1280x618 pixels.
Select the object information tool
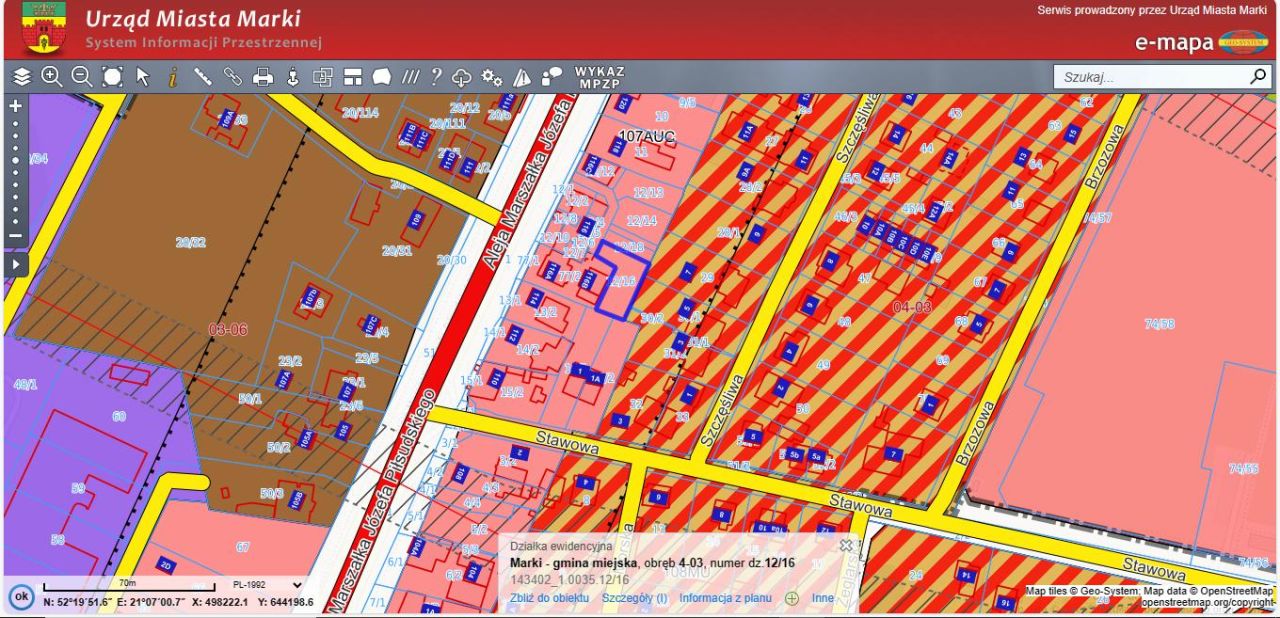point(172,77)
